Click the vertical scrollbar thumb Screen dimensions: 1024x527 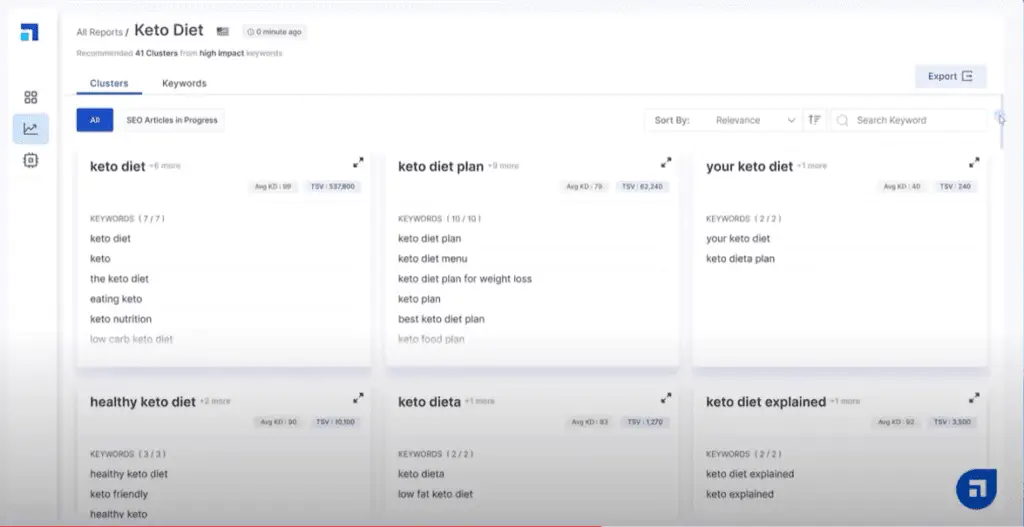tap(1001, 121)
